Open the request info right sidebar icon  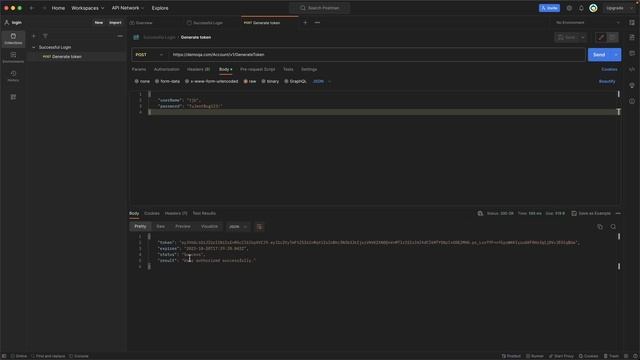pyautogui.click(x=632, y=101)
